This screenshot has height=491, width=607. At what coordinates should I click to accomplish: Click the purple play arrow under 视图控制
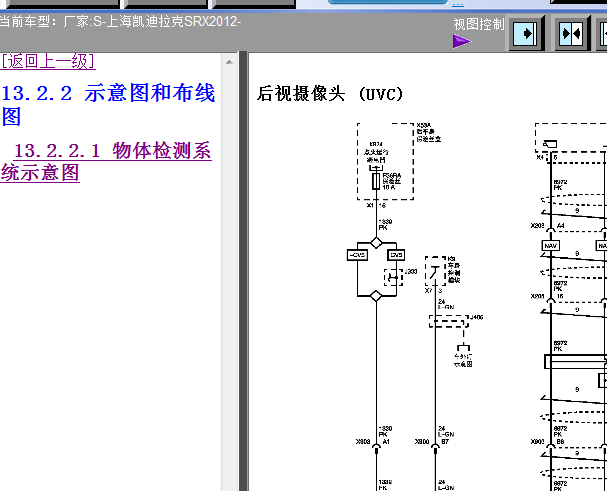462,41
